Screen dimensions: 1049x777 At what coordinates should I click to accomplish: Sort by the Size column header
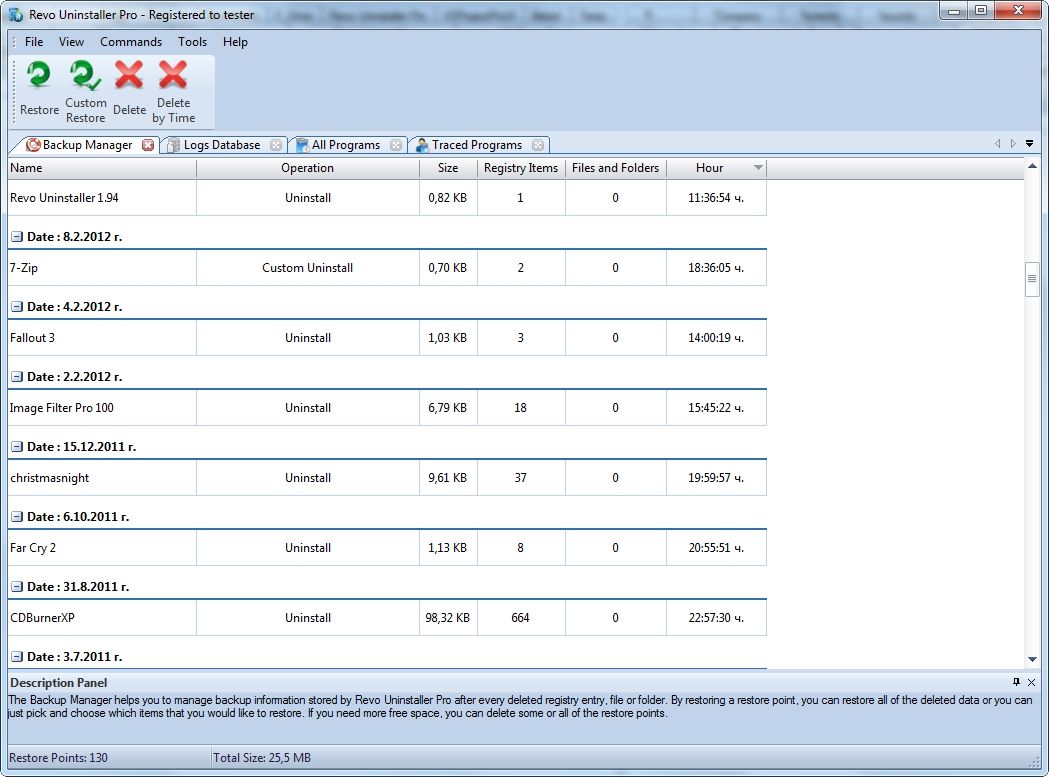point(448,168)
